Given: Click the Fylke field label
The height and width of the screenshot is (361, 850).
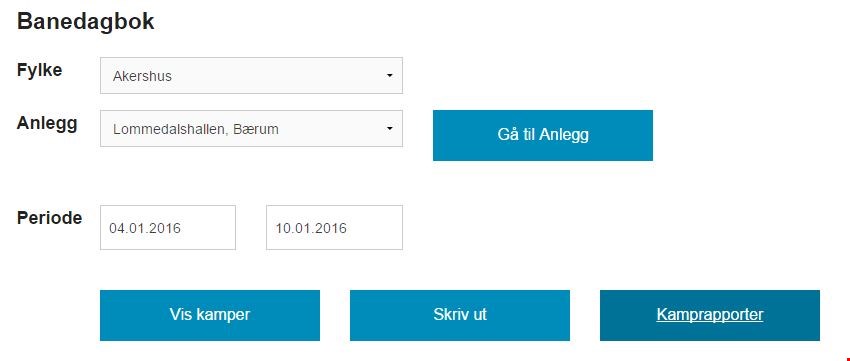Looking at the screenshot, I should 40,70.
